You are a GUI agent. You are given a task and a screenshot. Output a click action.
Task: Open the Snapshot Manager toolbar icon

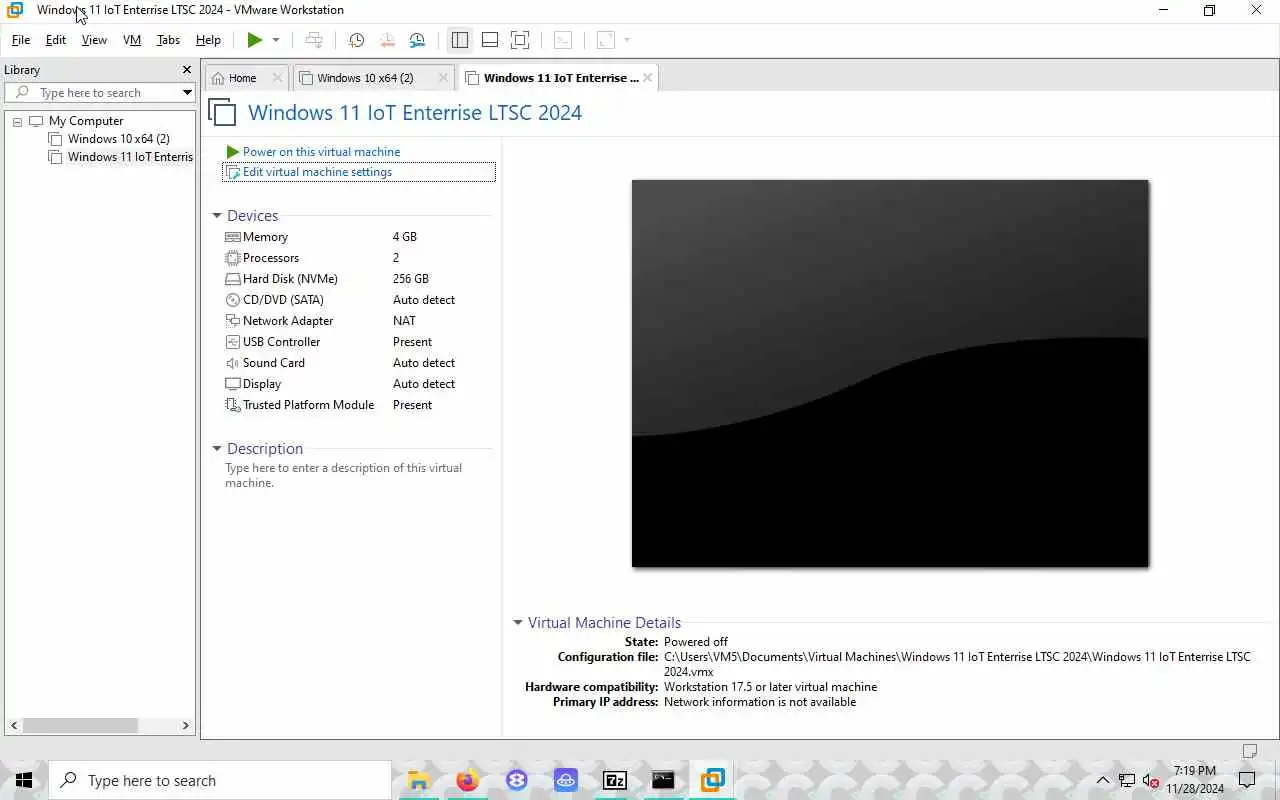(x=417, y=40)
